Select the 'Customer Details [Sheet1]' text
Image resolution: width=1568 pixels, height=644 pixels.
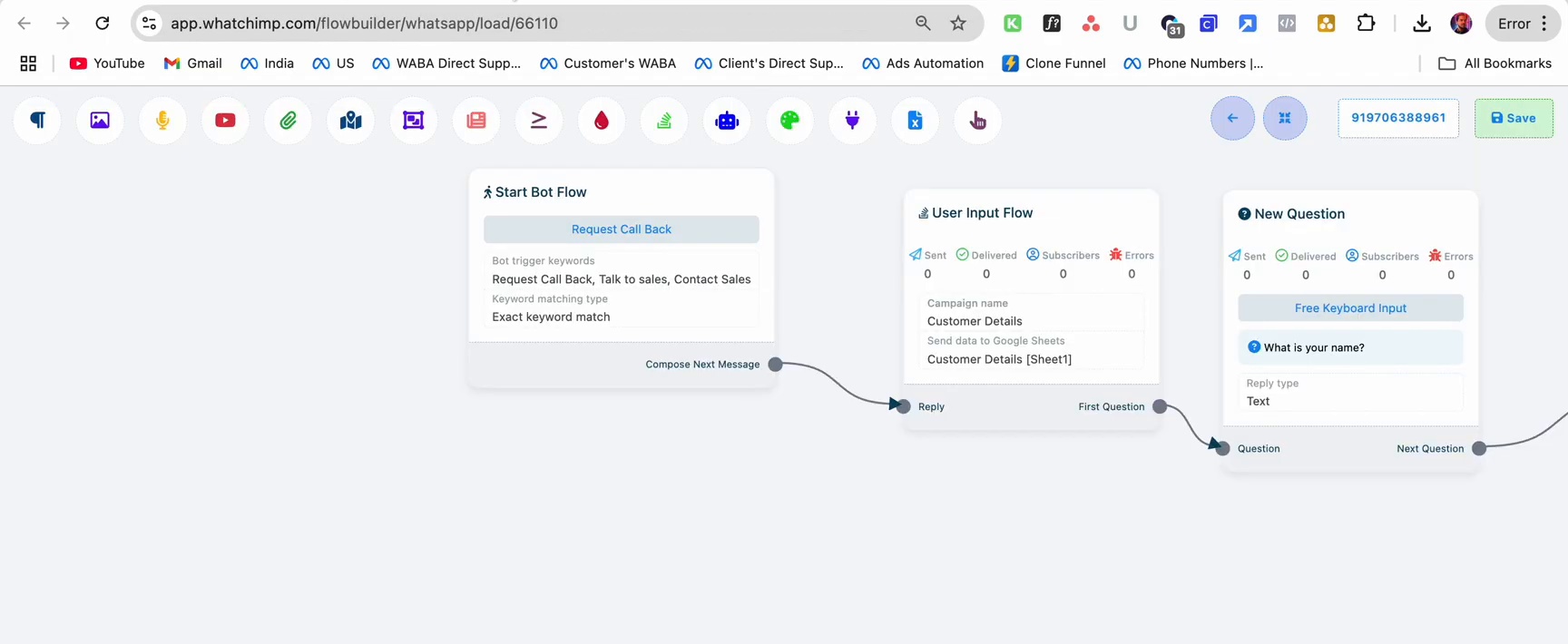[x=999, y=359]
